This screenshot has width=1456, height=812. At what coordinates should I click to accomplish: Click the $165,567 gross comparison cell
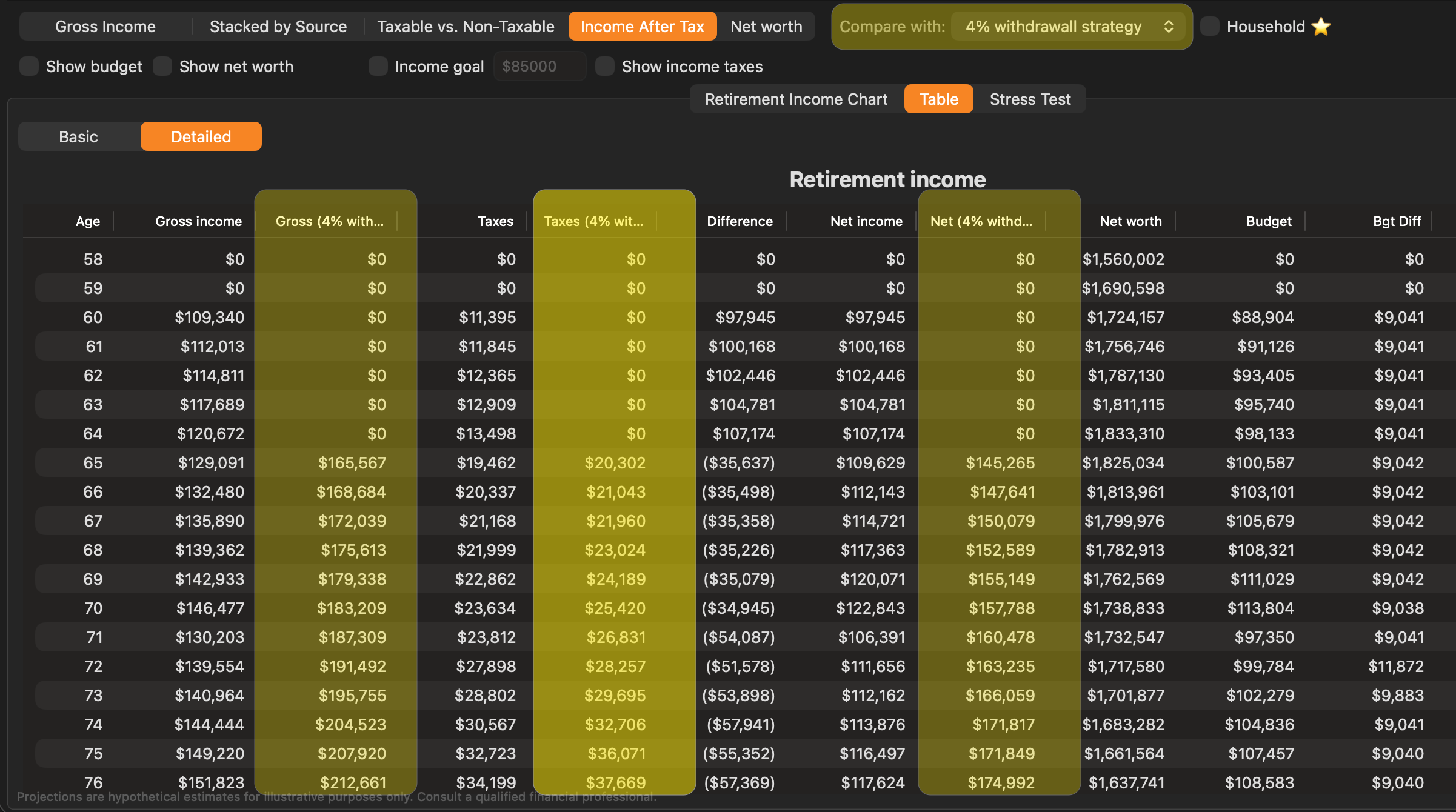[352, 462]
